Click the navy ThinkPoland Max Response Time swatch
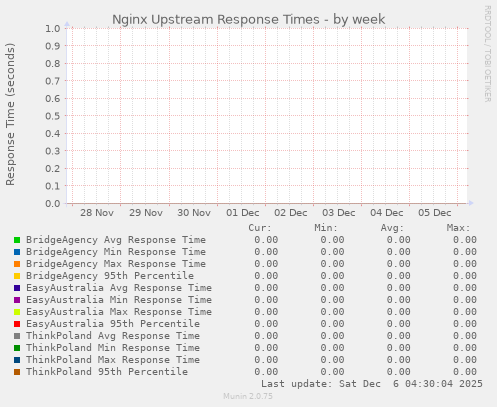Image resolution: width=497 pixels, height=407 pixels. click(17, 360)
